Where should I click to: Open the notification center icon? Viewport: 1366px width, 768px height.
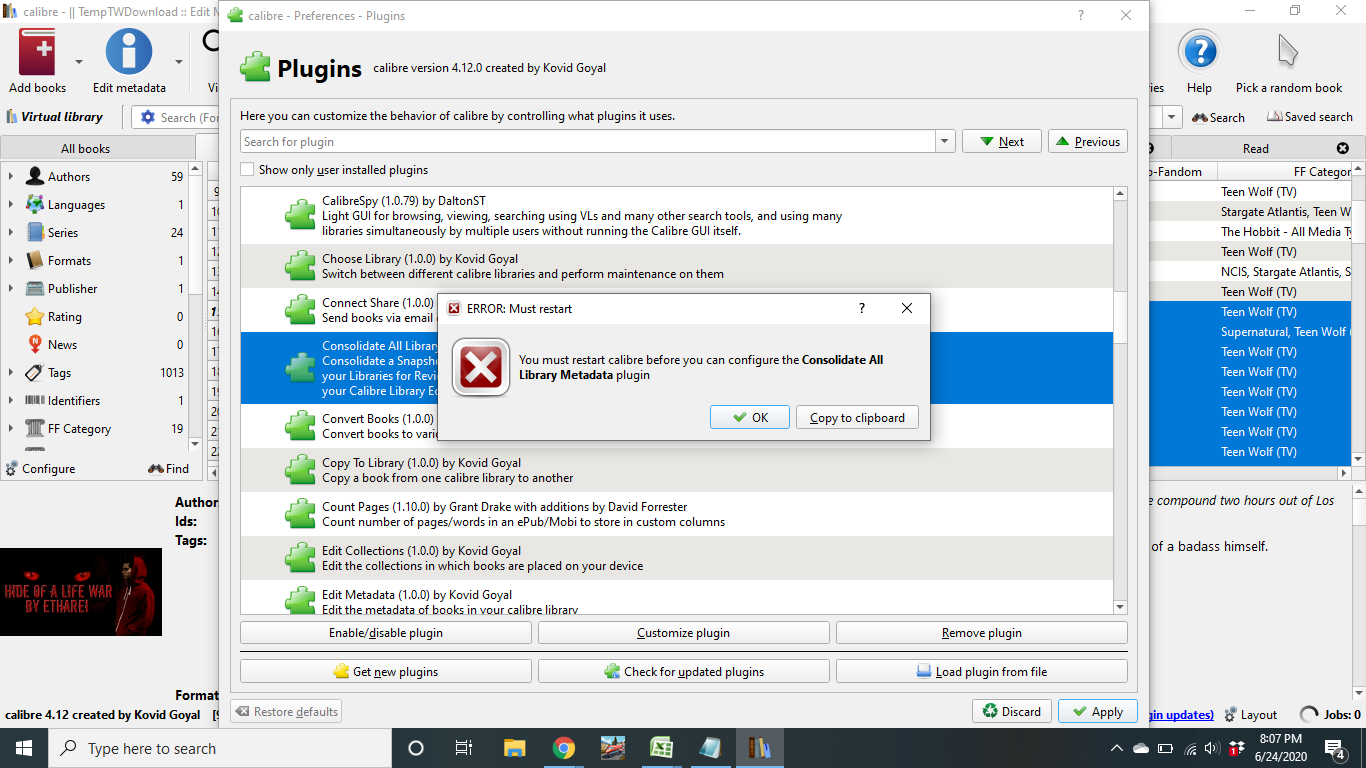pyautogui.click(x=1335, y=748)
